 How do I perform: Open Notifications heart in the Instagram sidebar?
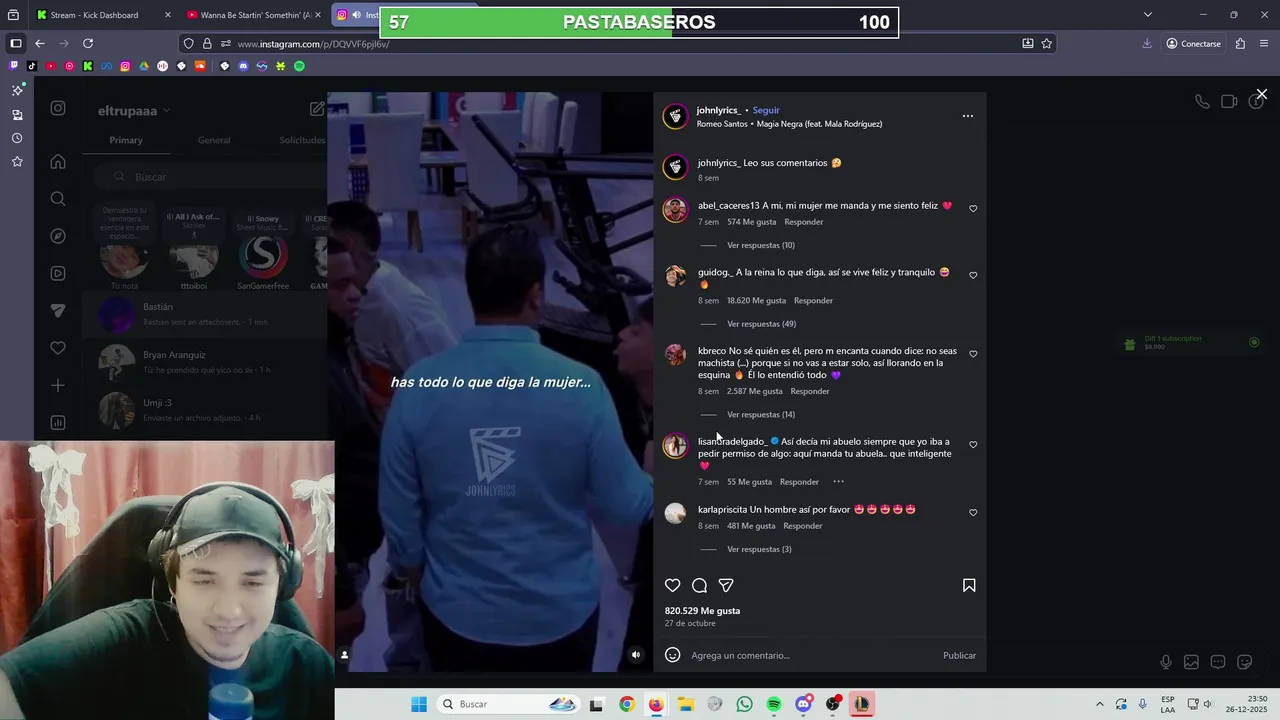(58, 348)
